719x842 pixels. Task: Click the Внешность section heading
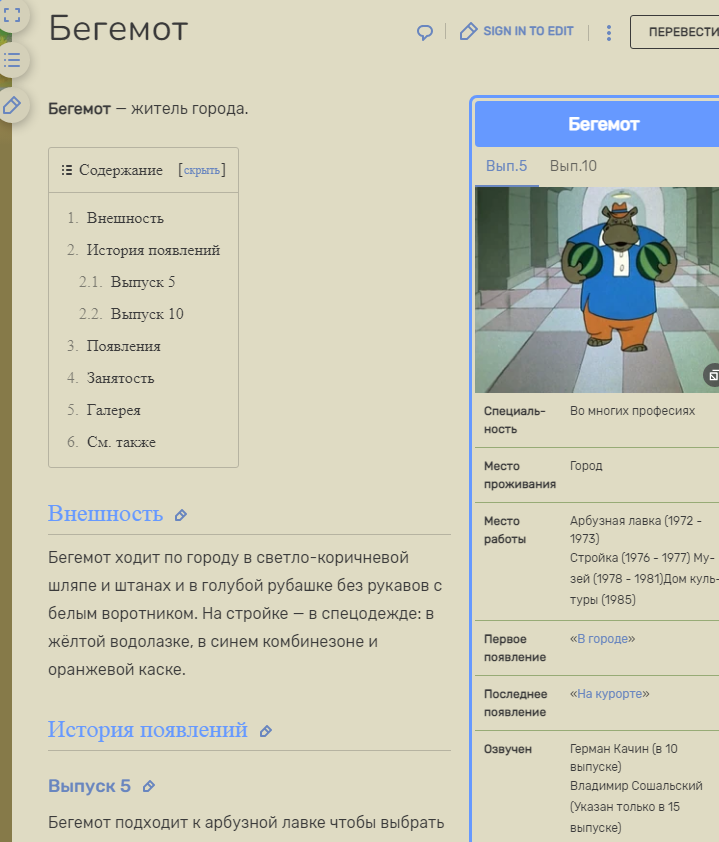click(x=105, y=514)
